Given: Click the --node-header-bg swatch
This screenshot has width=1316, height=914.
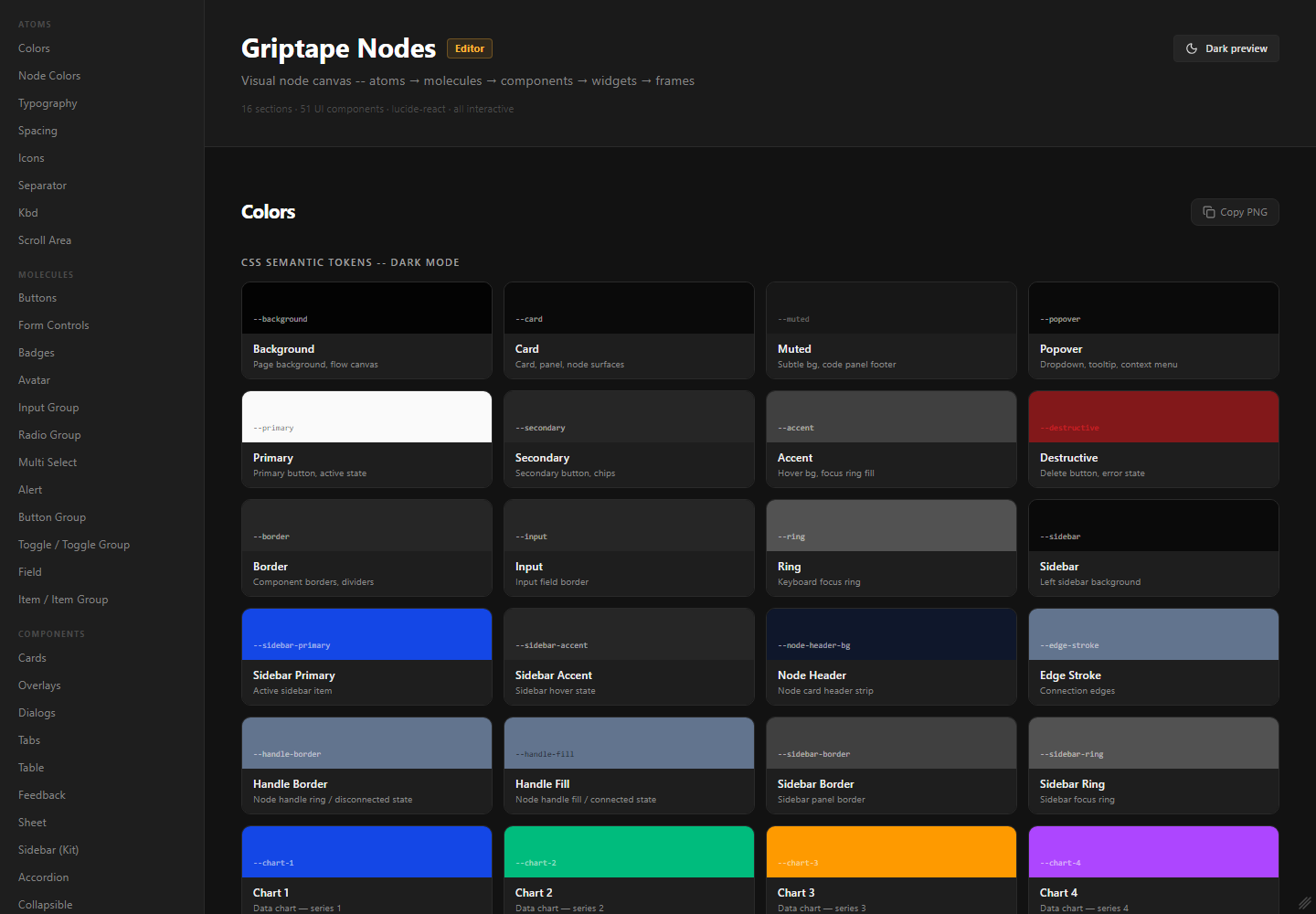Looking at the screenshot, I should coord(891,634).
